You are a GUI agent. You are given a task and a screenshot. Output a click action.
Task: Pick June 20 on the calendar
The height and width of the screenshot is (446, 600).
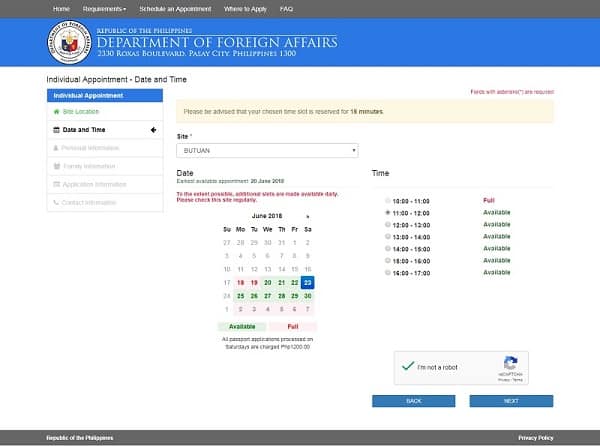[x=267, y=283]
